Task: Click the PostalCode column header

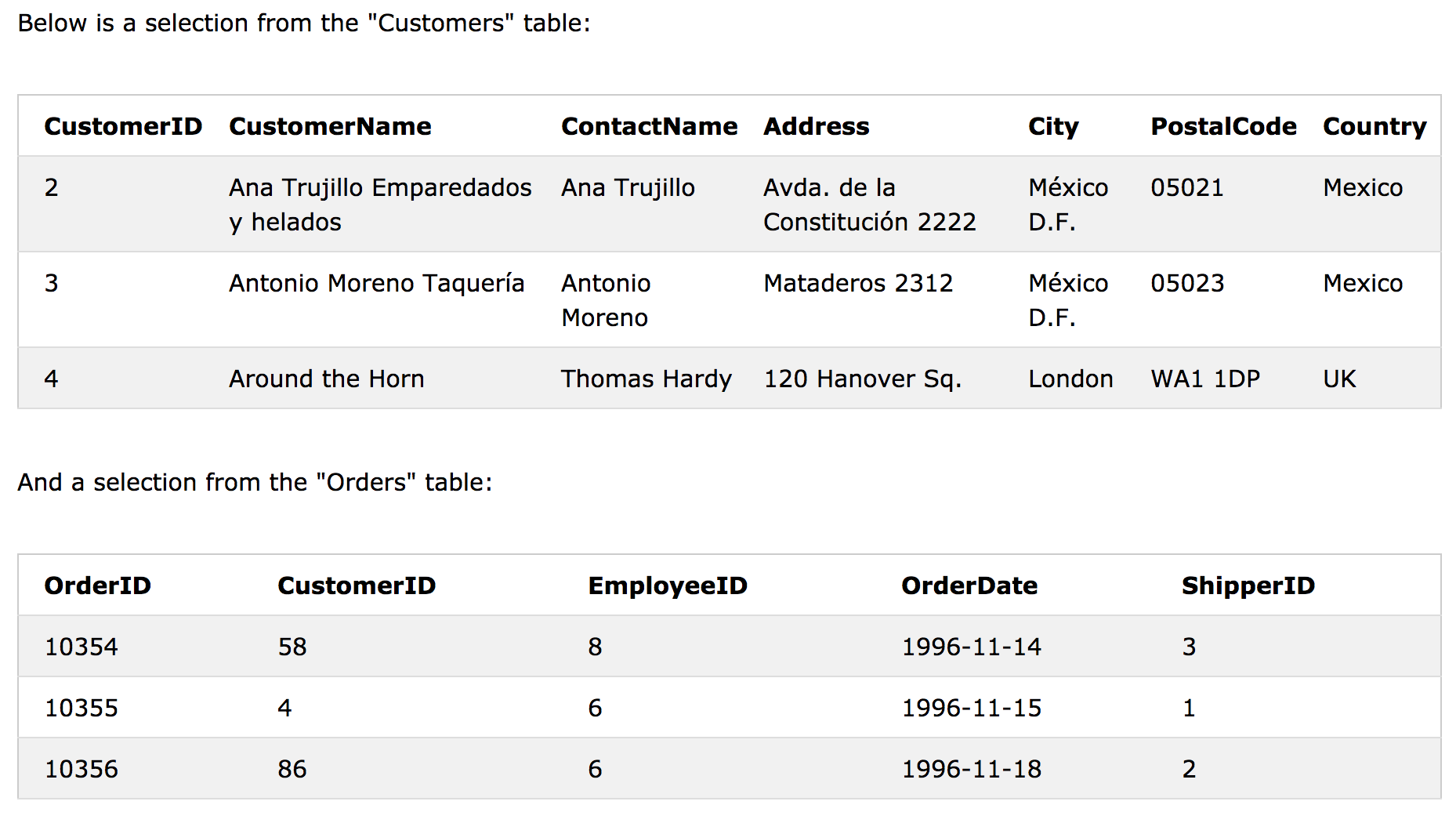Action: (1223, 126)
